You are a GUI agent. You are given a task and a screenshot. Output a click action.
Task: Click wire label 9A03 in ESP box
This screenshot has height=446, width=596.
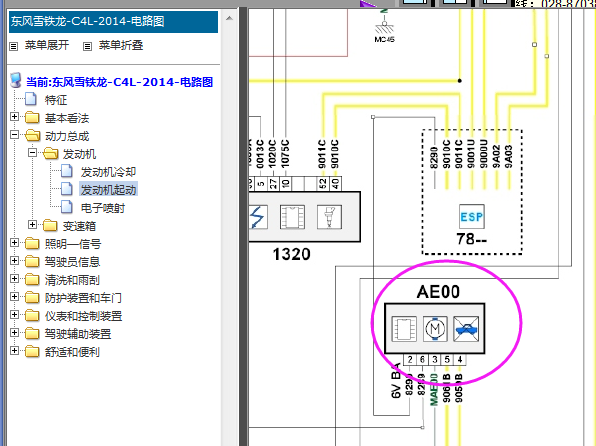[x=508, y=157]
